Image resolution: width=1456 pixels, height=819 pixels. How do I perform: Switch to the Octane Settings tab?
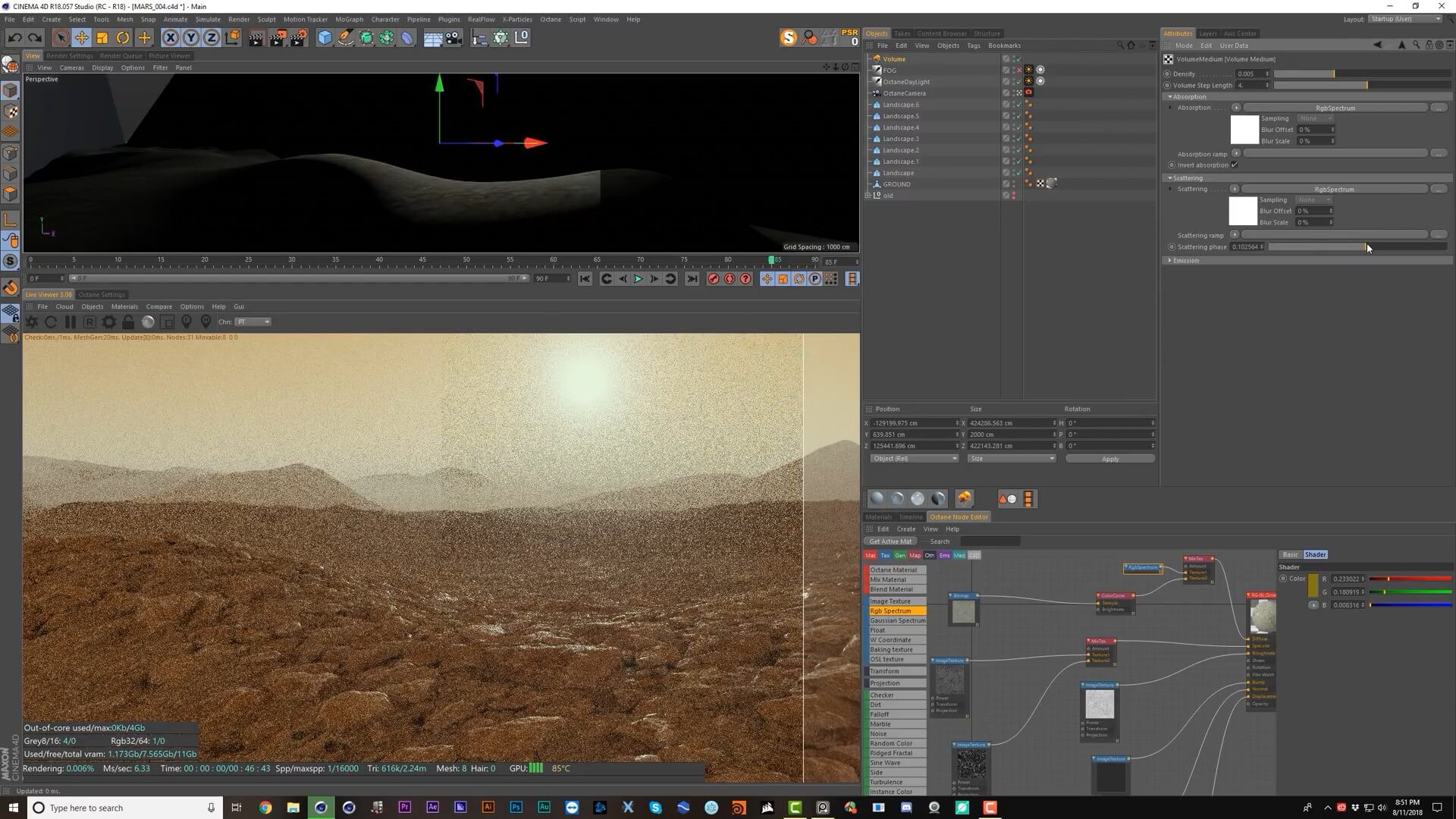[102, 294]
